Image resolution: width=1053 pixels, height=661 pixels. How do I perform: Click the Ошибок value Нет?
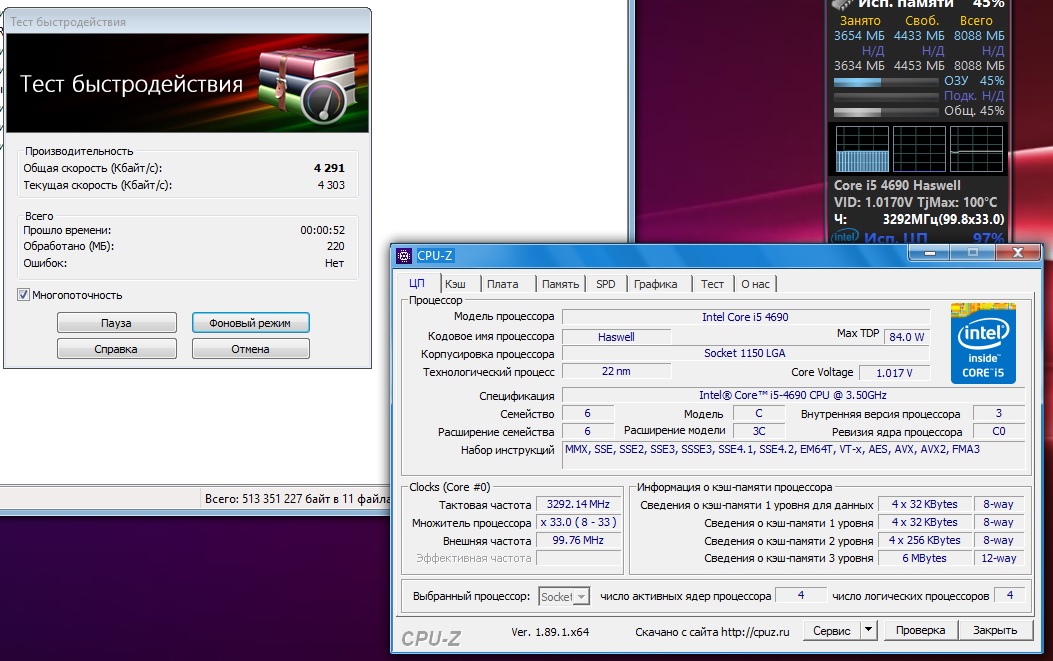[334, 263]
